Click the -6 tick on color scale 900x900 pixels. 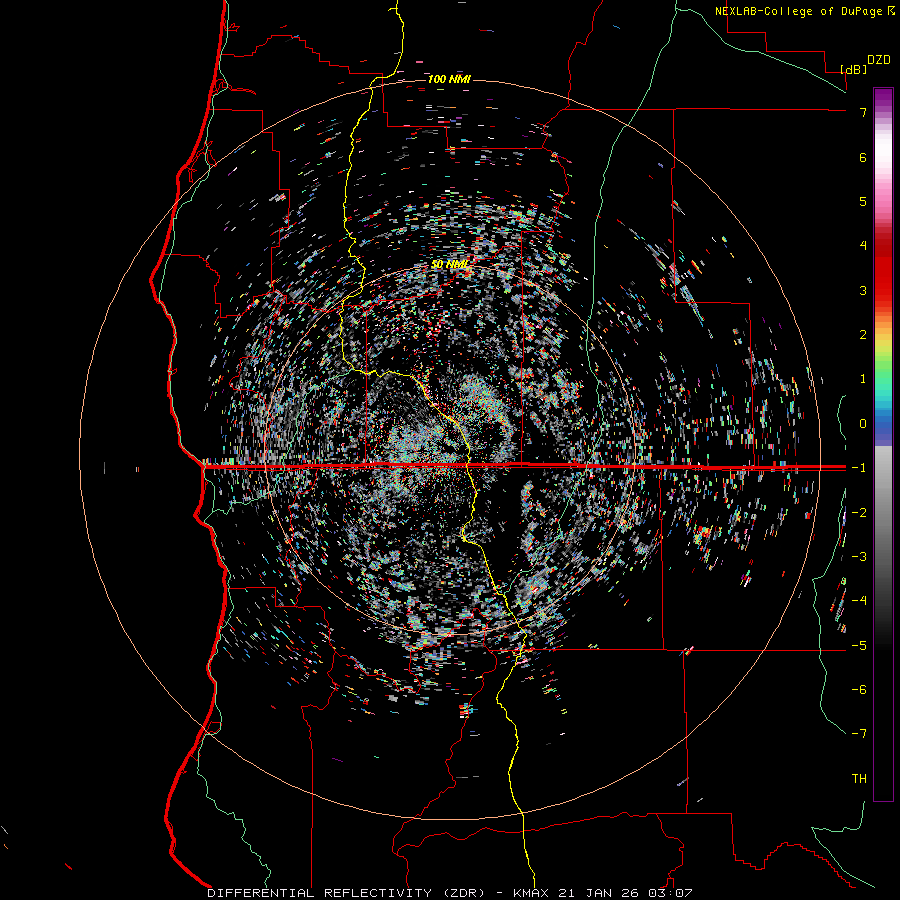pos(859,690)
